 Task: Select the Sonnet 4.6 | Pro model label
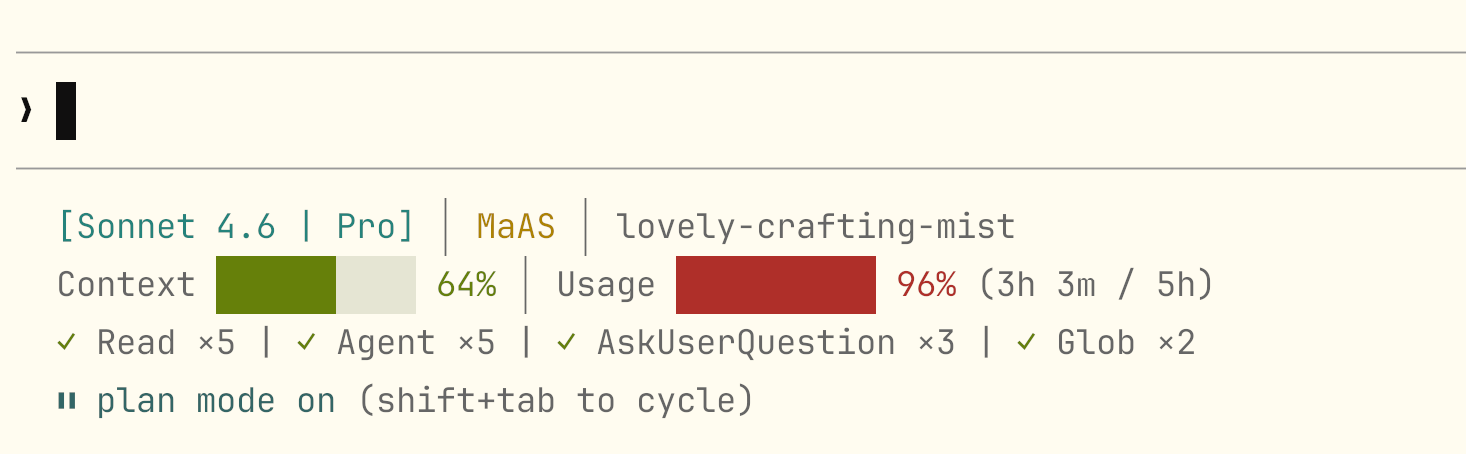point(236,227)
